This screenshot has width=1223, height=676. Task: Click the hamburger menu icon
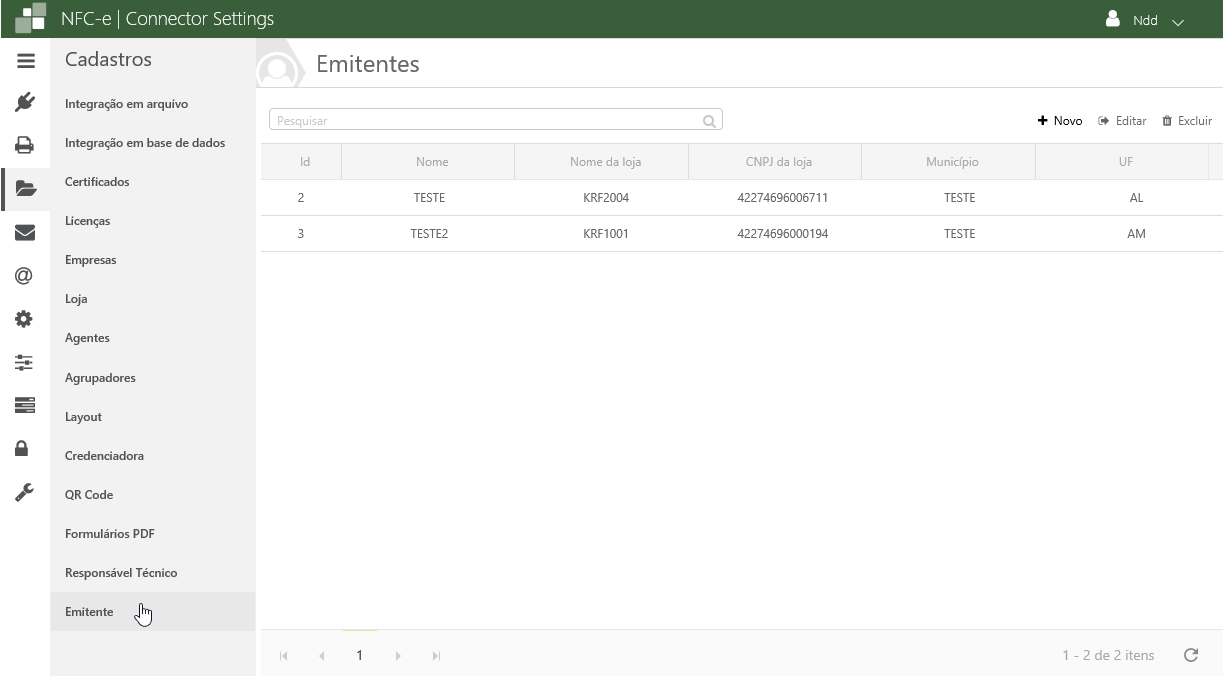tap(25, 61)
